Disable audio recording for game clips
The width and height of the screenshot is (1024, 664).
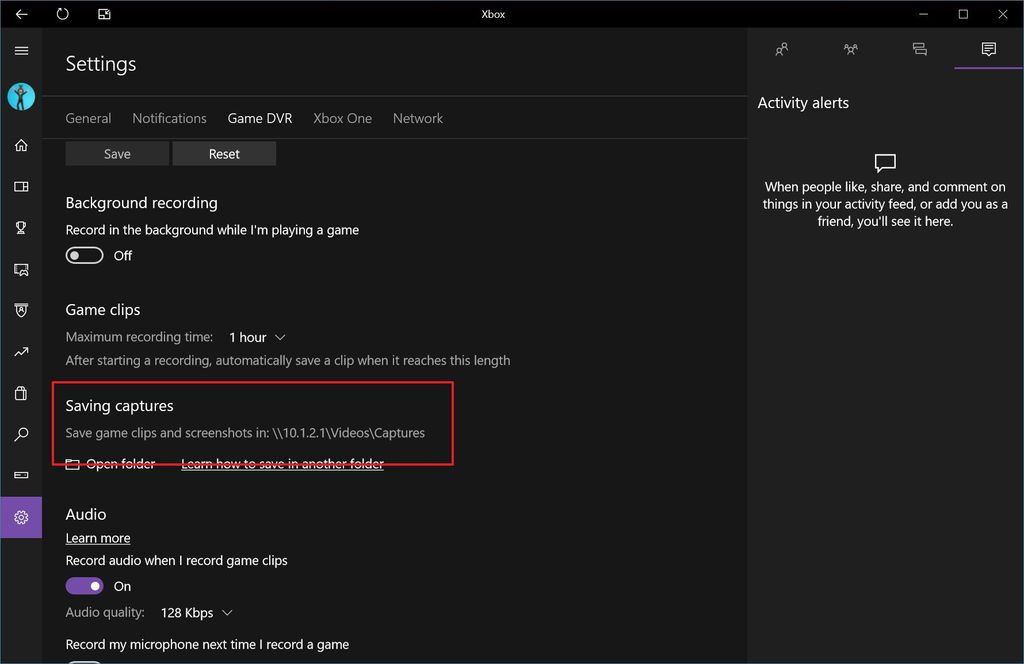84,585
